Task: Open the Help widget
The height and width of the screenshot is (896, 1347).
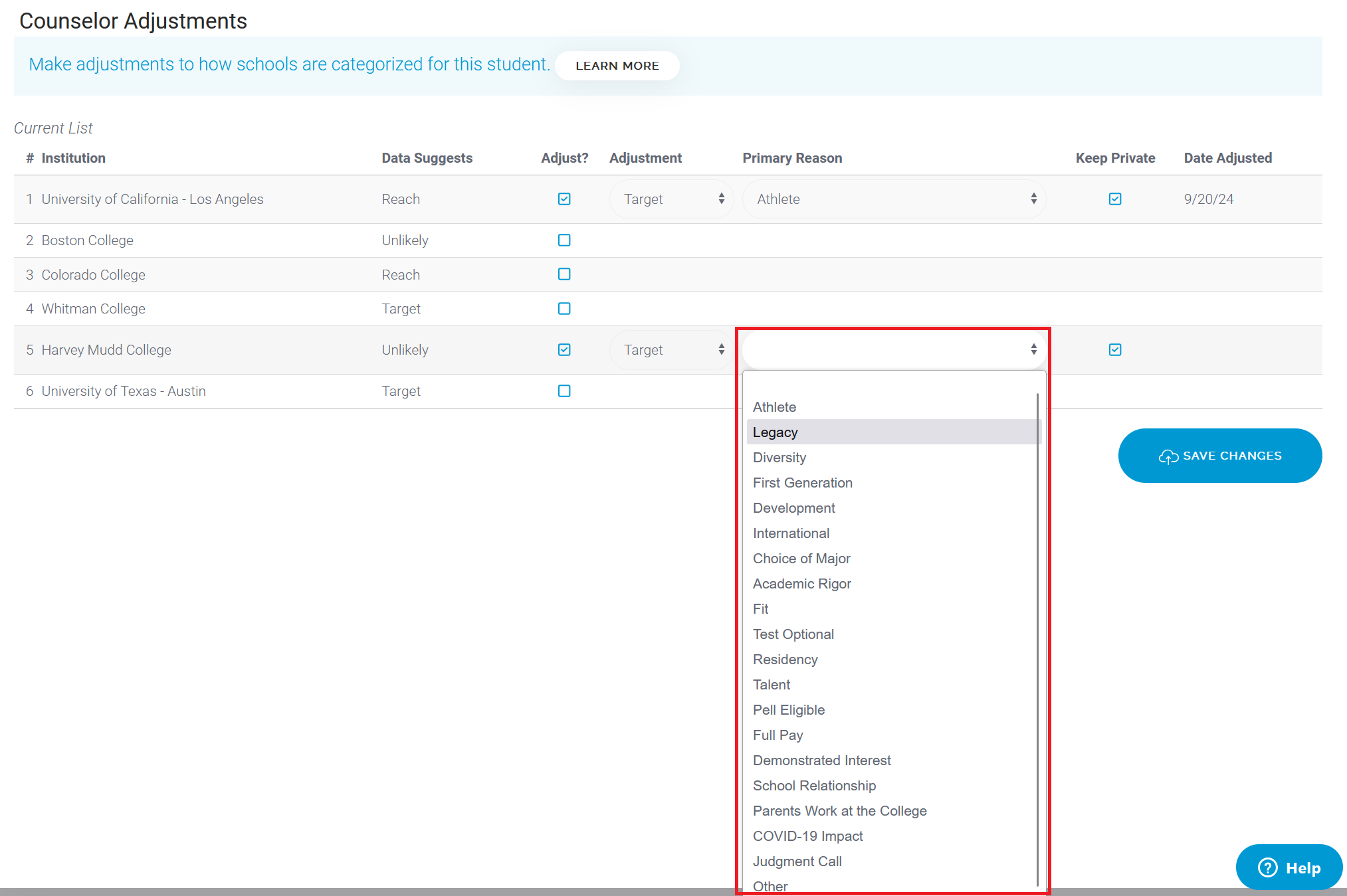Action: [1289, 867]
